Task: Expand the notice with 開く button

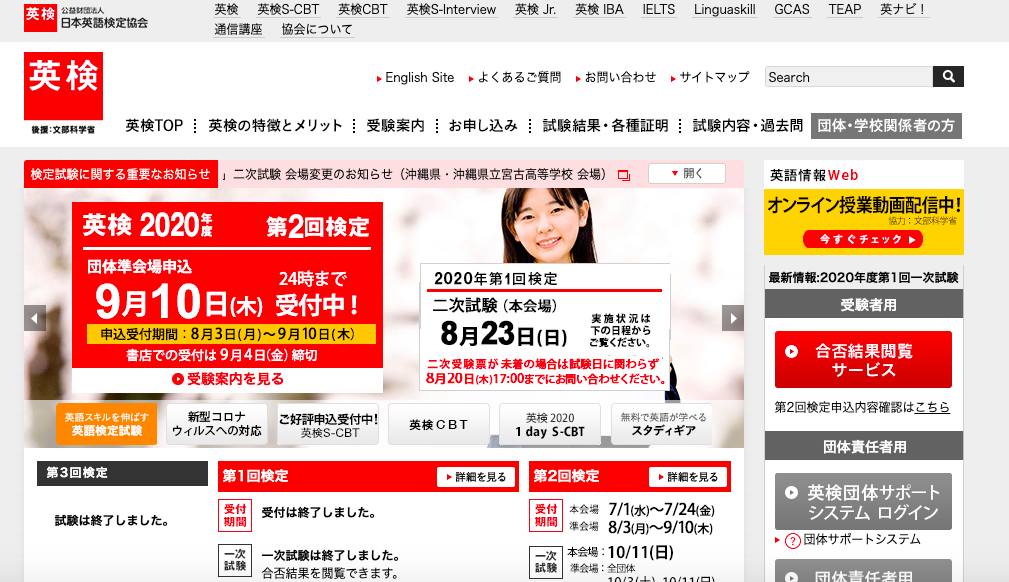Action: pyautogui.click(x=686, y=174)
